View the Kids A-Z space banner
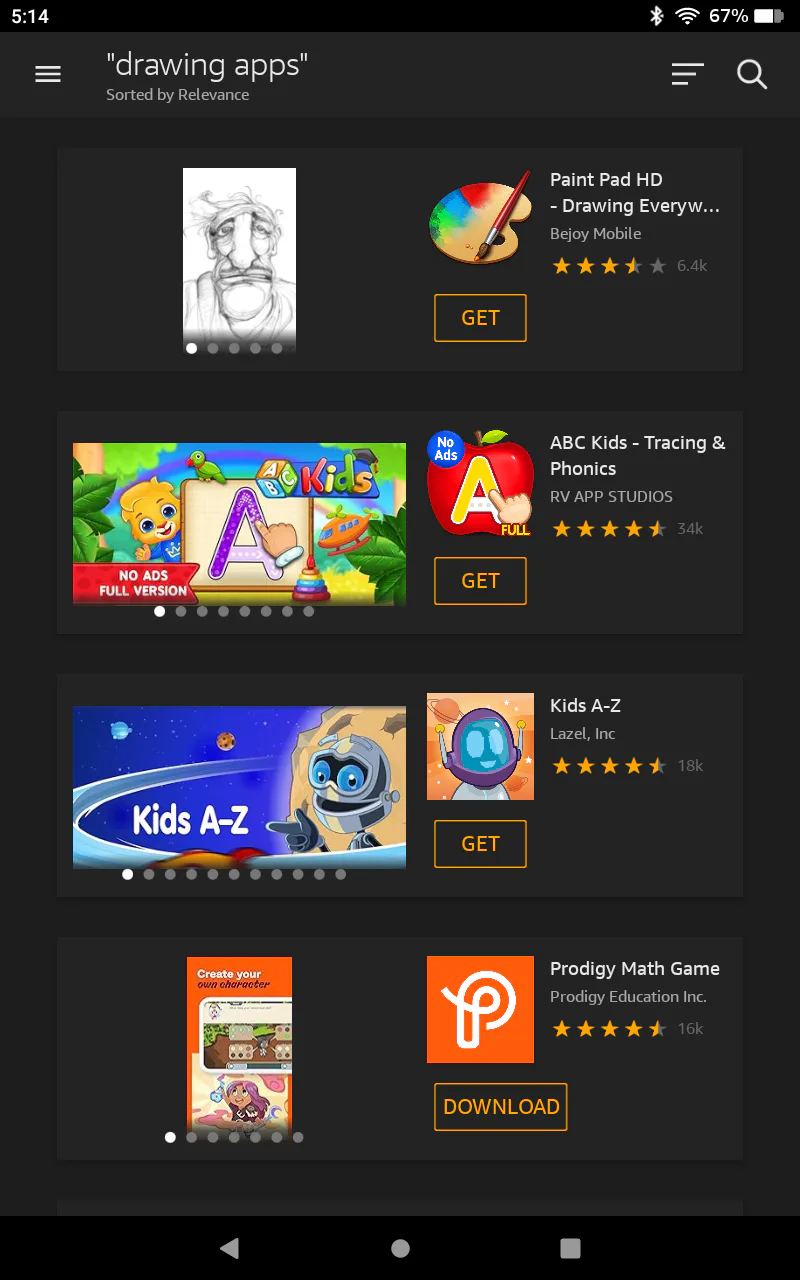 click(x=240, y=787)
